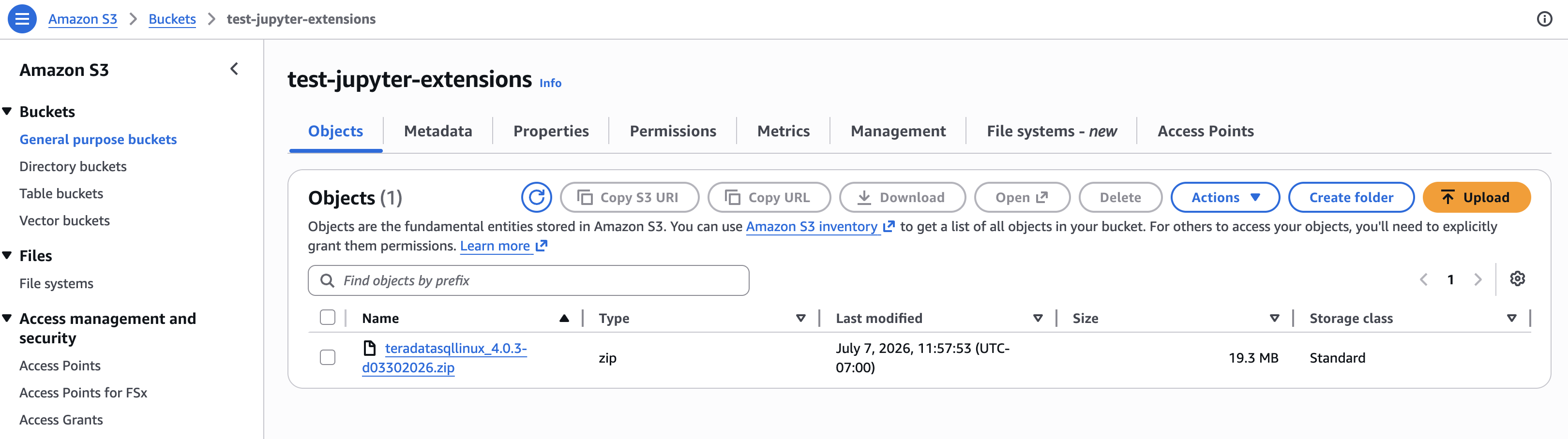
Task: Click external link icon next to Learn more
Action: pos(542,246)
